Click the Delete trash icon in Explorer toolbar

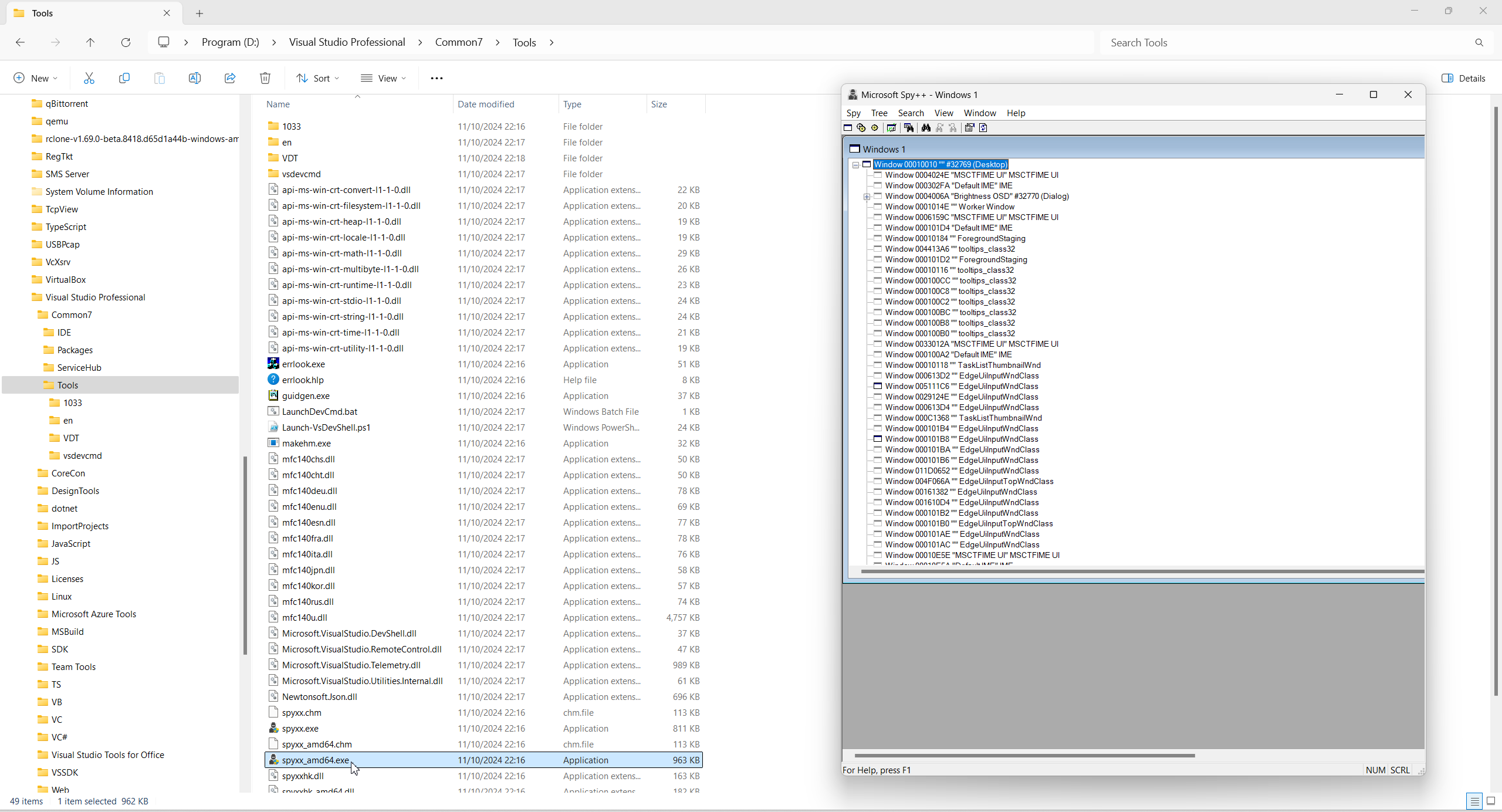point(265,78)
